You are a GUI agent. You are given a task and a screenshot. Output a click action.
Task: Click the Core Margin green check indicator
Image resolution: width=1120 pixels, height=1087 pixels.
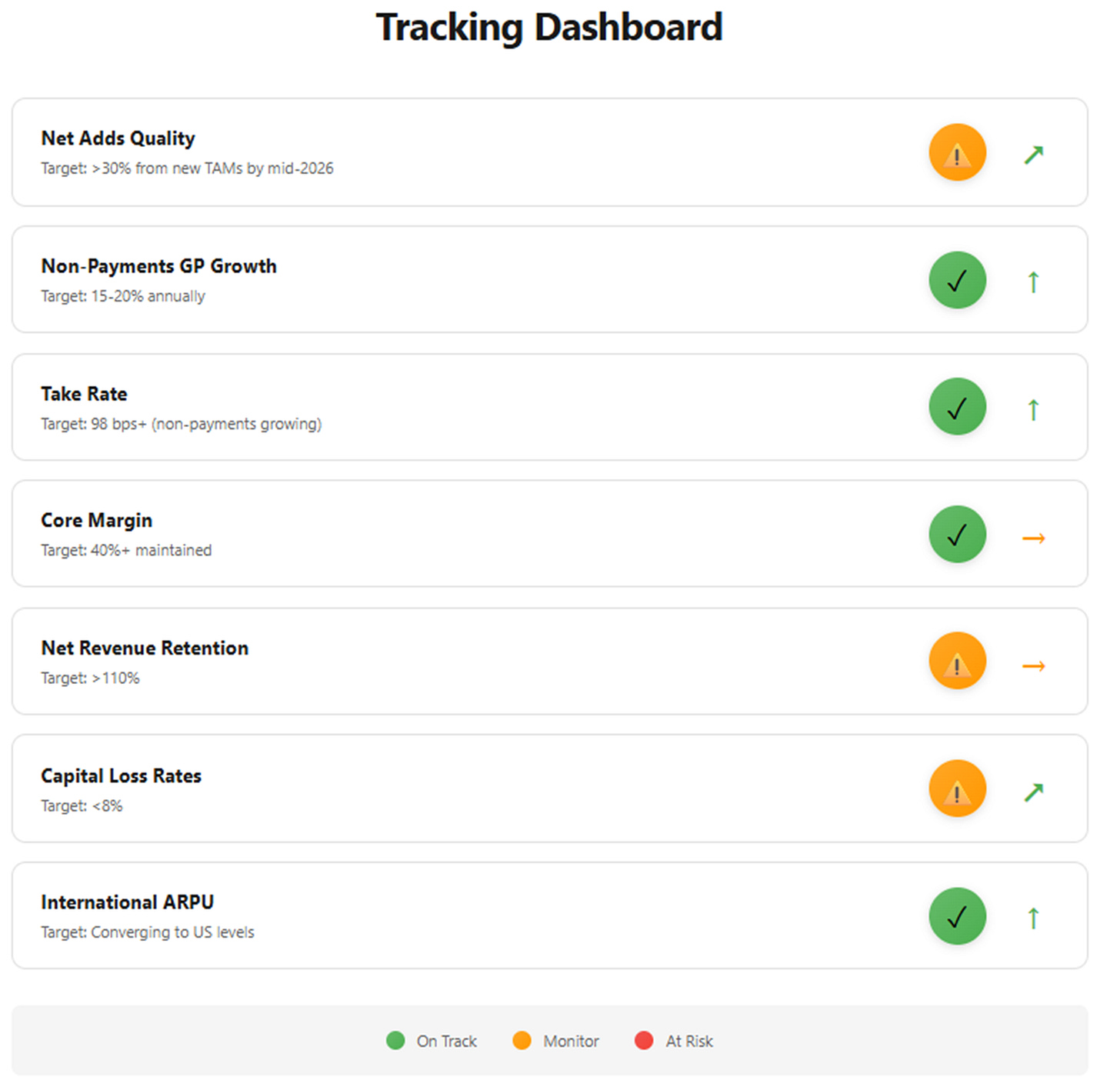coord(957,533)
